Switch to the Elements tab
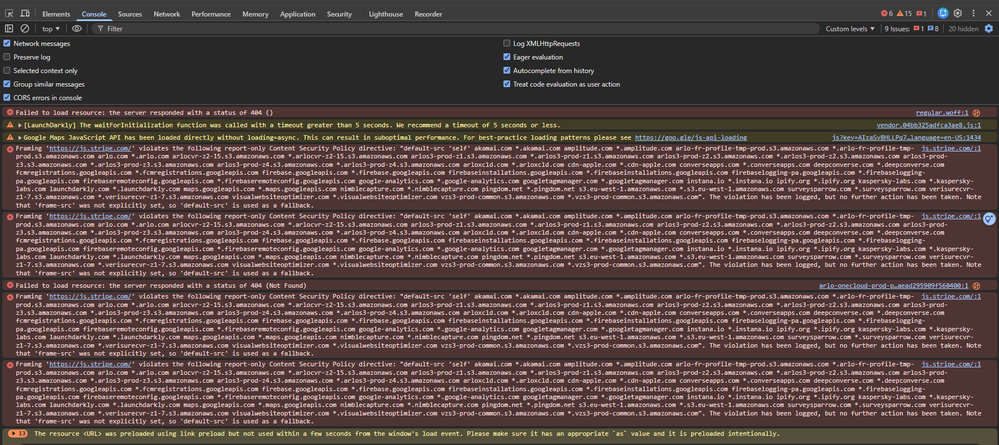The width and height of the screenshot is (999, 445). click(56, 14)
